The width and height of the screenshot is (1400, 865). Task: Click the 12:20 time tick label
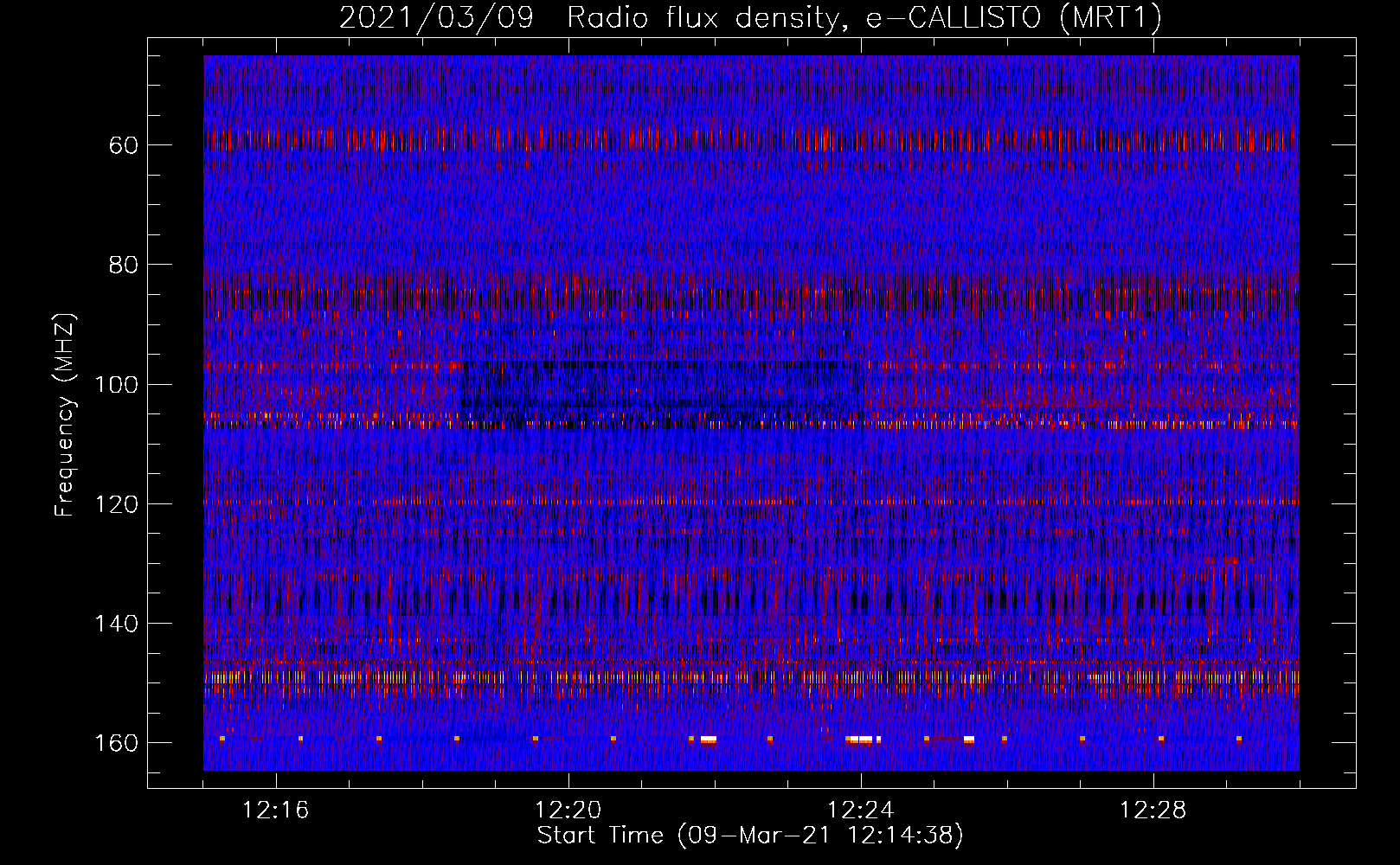pos(568,811)
